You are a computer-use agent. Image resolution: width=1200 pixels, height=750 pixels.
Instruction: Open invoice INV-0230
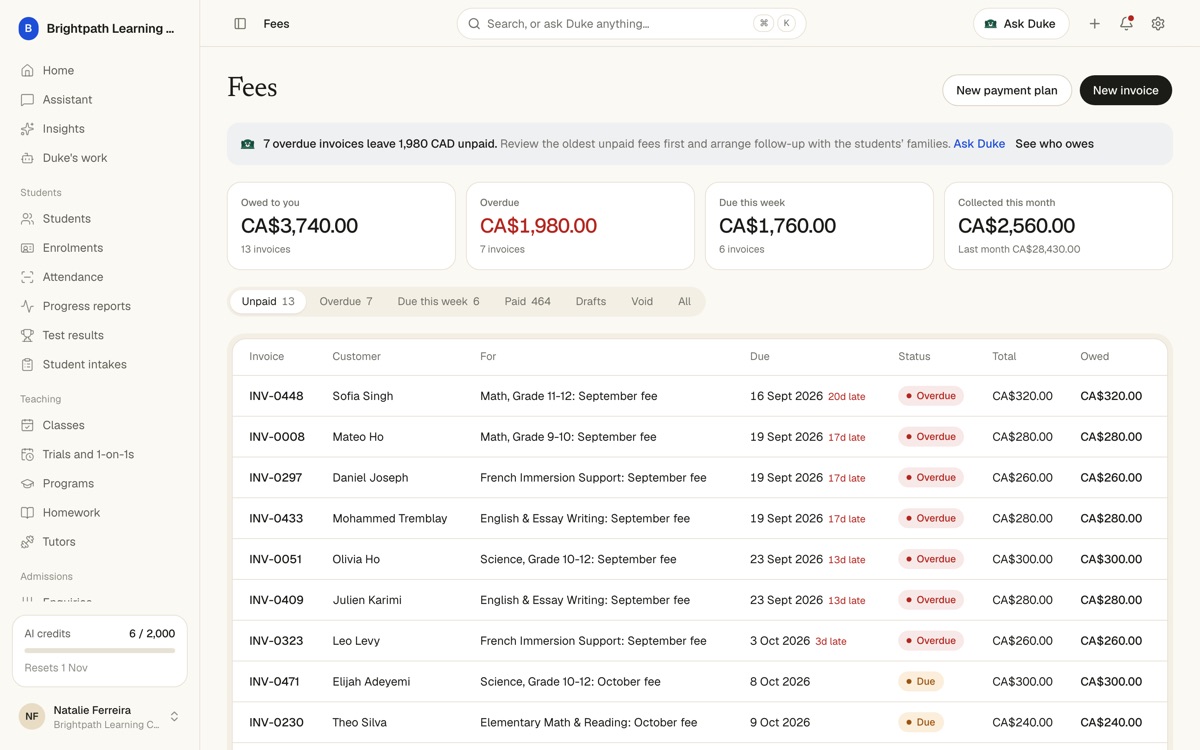click(x=276, y=722)
